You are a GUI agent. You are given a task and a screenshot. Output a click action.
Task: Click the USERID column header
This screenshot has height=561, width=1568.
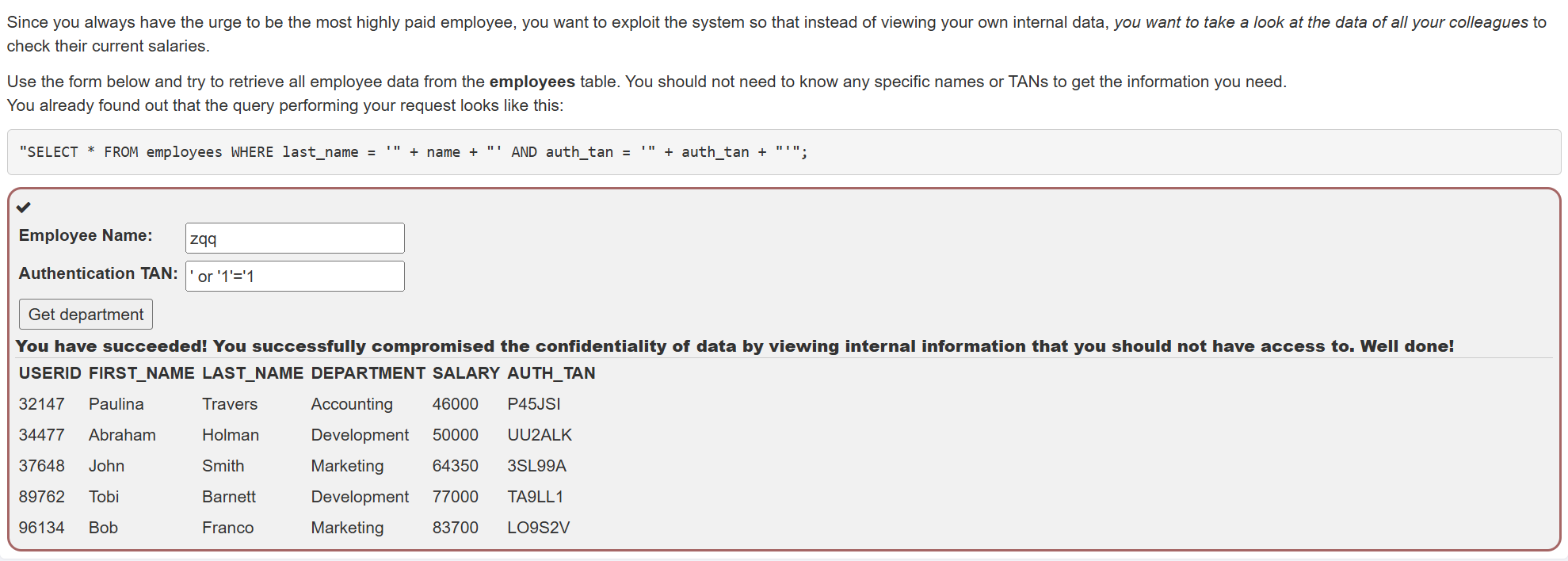(x=50, y=373)
